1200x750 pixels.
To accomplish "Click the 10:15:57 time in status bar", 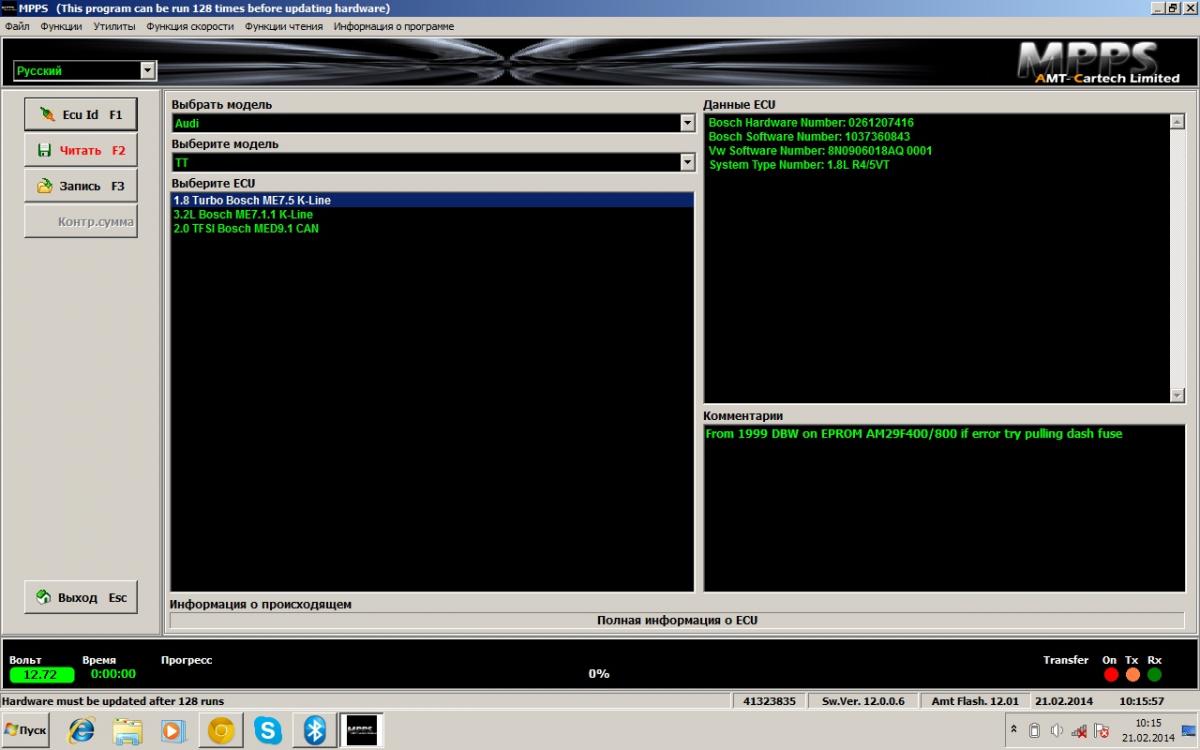I will [1142, 701].
